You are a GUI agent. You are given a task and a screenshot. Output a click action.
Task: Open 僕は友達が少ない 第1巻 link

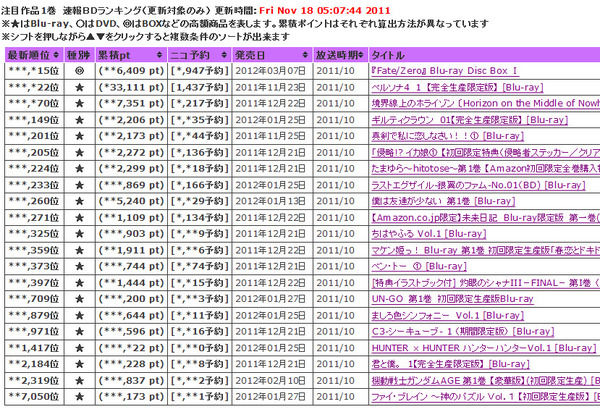443,201
